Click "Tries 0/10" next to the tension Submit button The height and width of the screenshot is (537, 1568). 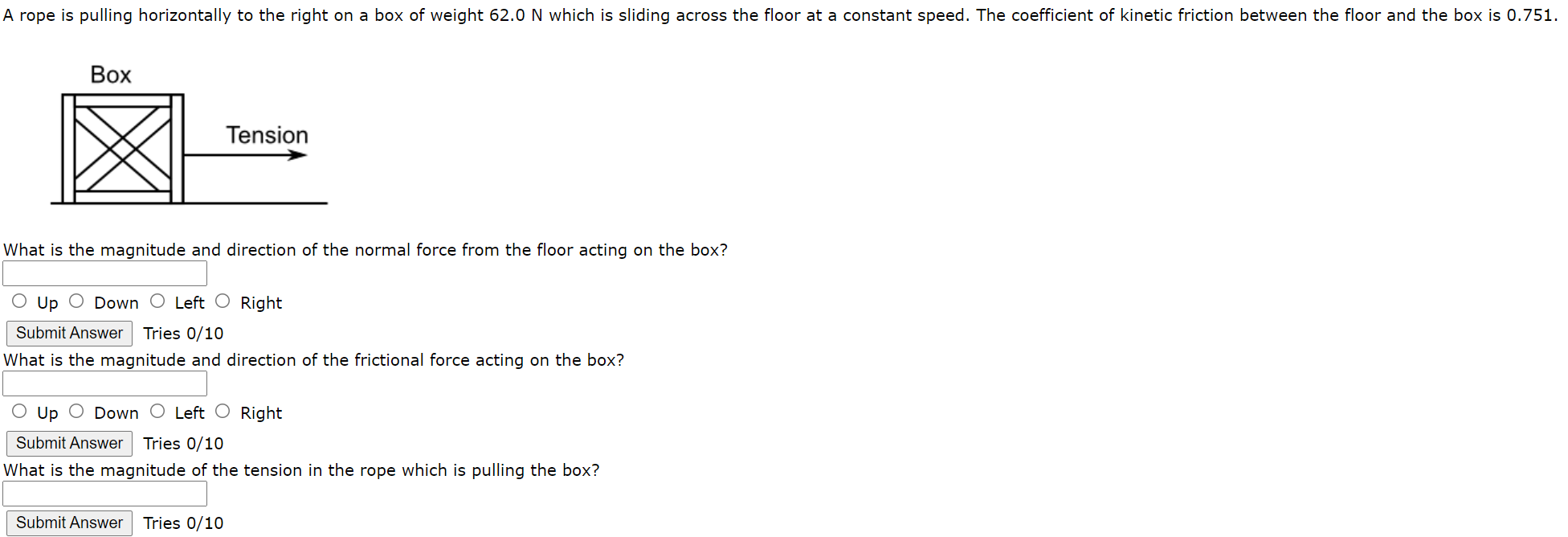pyautogui.click(x=183, y=523)
